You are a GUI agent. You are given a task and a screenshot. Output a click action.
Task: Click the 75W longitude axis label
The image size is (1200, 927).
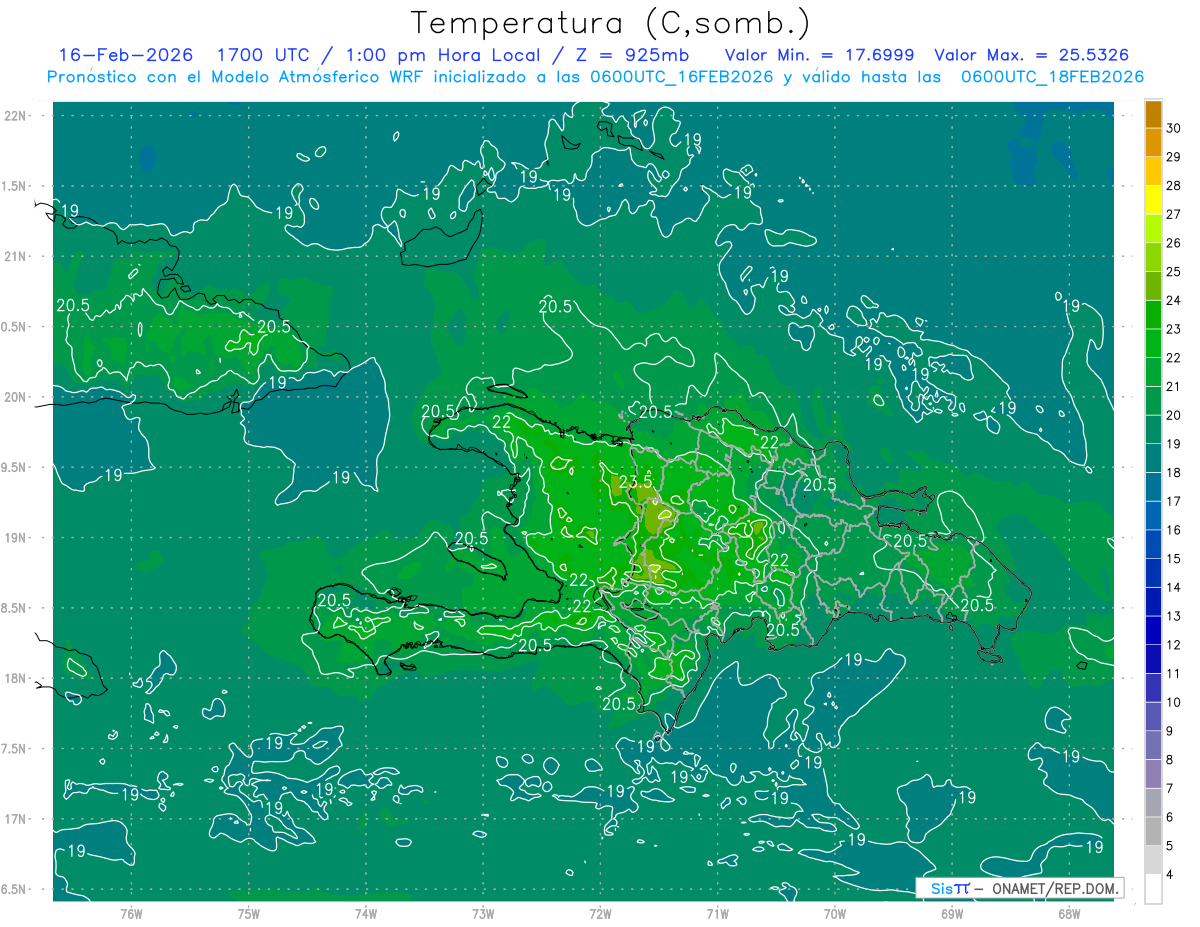coord(248,913)
